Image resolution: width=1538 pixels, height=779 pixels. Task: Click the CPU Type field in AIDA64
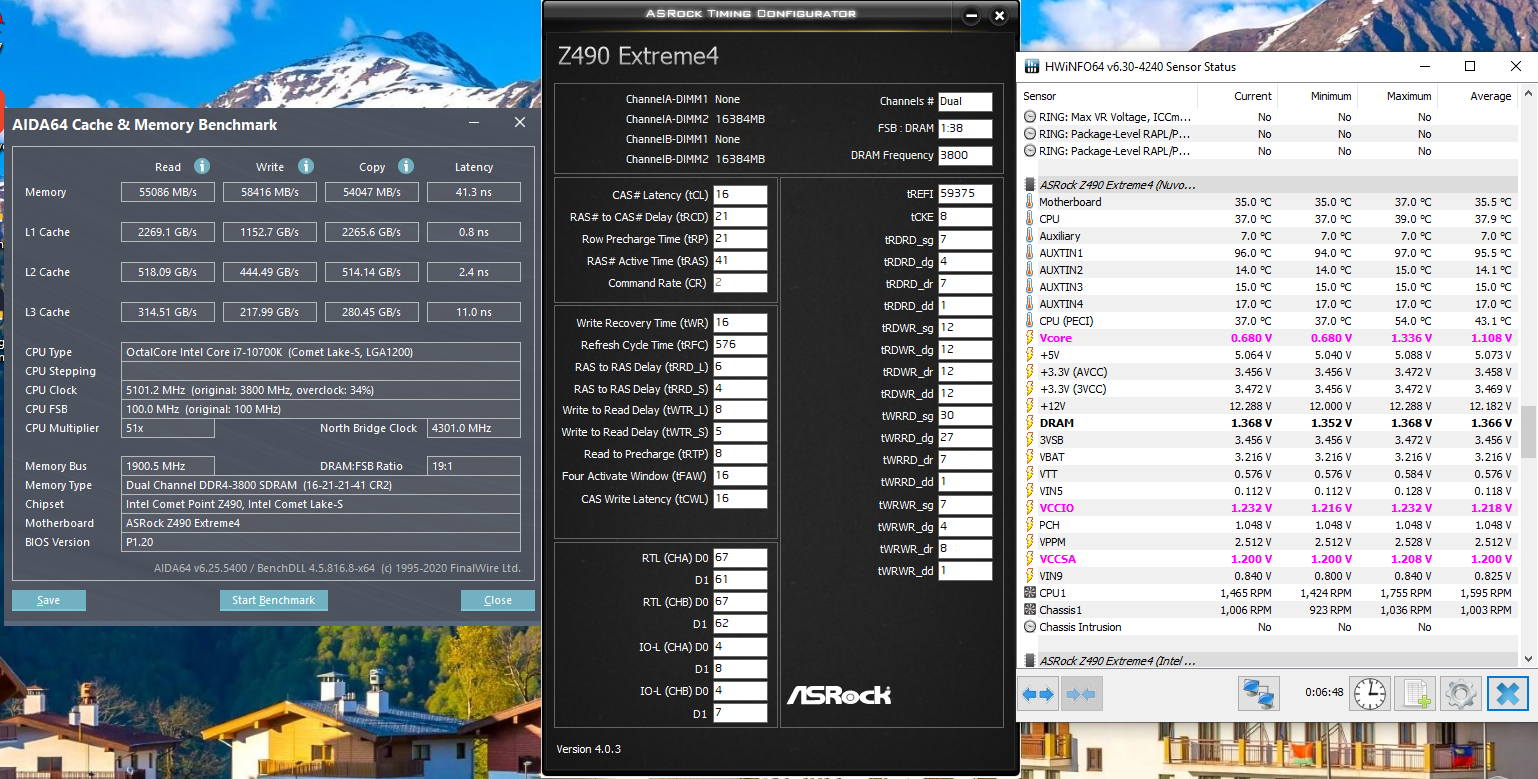(x=322, y=352)
